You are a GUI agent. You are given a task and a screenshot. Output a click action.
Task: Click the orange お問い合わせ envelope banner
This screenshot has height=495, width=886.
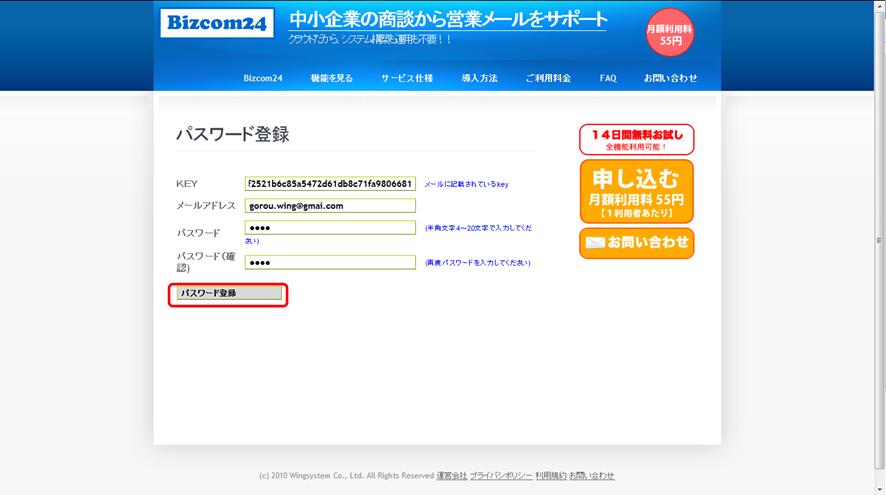(x=636, y=242)
